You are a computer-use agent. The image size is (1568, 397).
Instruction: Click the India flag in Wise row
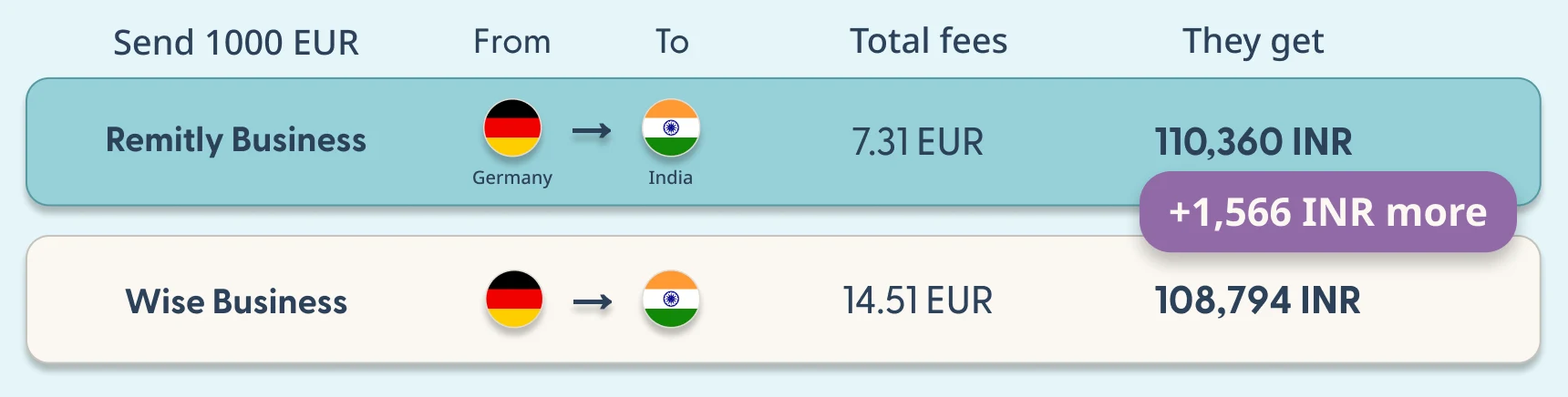tap(671, 299)
